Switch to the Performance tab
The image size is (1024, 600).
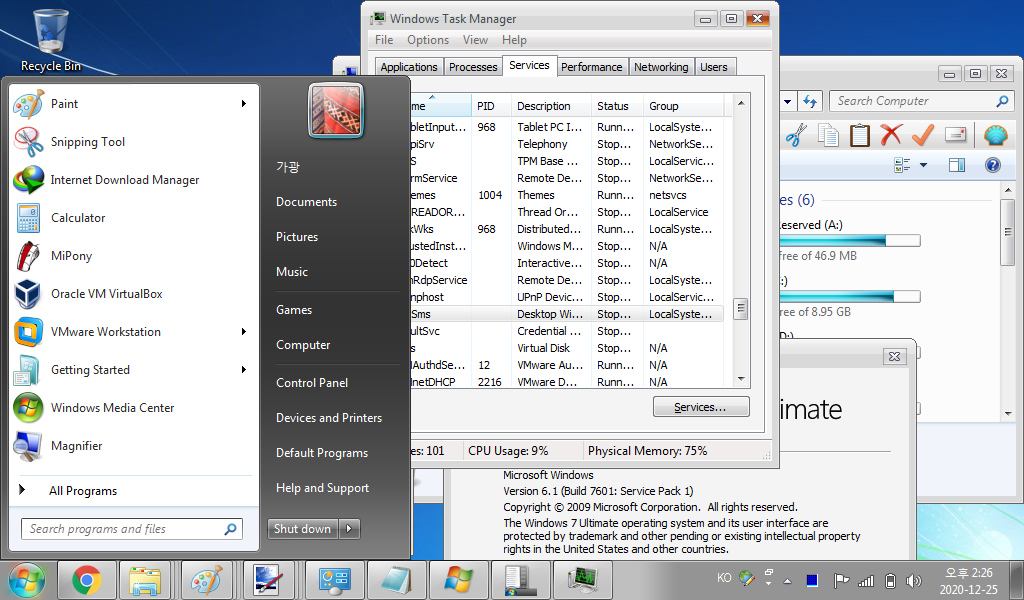coord(592,67)
